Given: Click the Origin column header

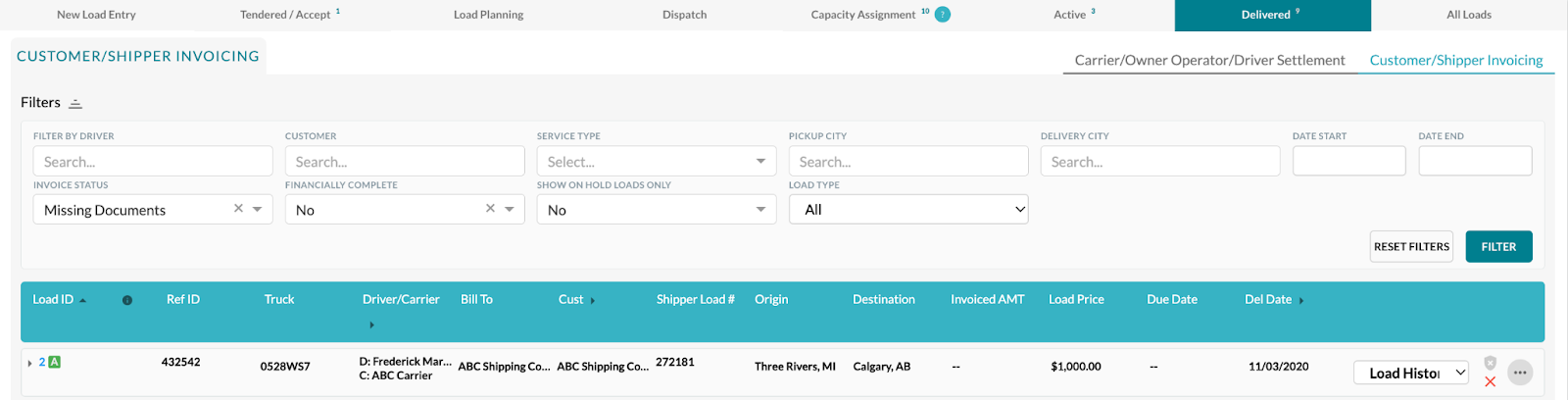Looking at the screenshot, I should coord(771,299).
